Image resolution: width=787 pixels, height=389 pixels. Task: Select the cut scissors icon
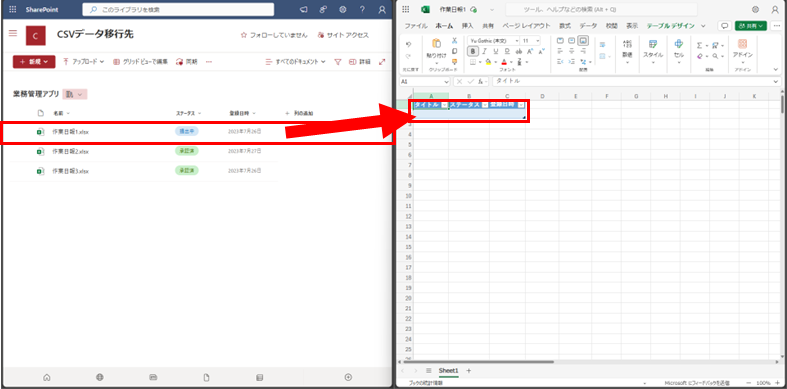point(455,41)
